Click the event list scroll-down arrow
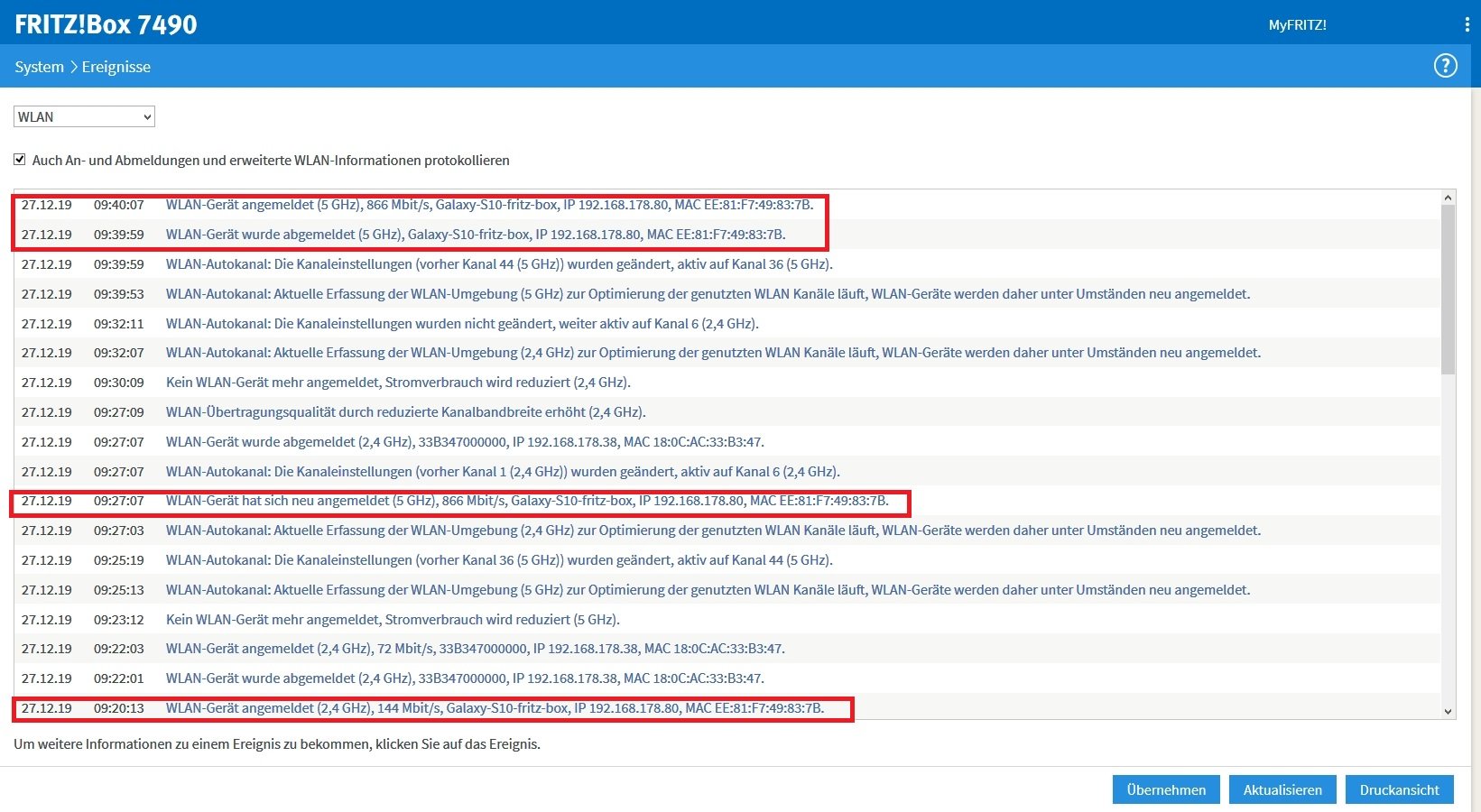The height and width of the screenshot is (812, 1481). [x=1449, y=712]
